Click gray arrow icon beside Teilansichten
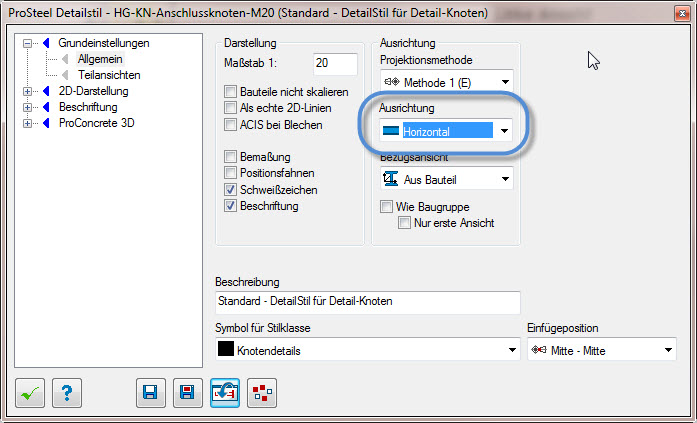The image size is (697, 423). (x=65, y=75)
